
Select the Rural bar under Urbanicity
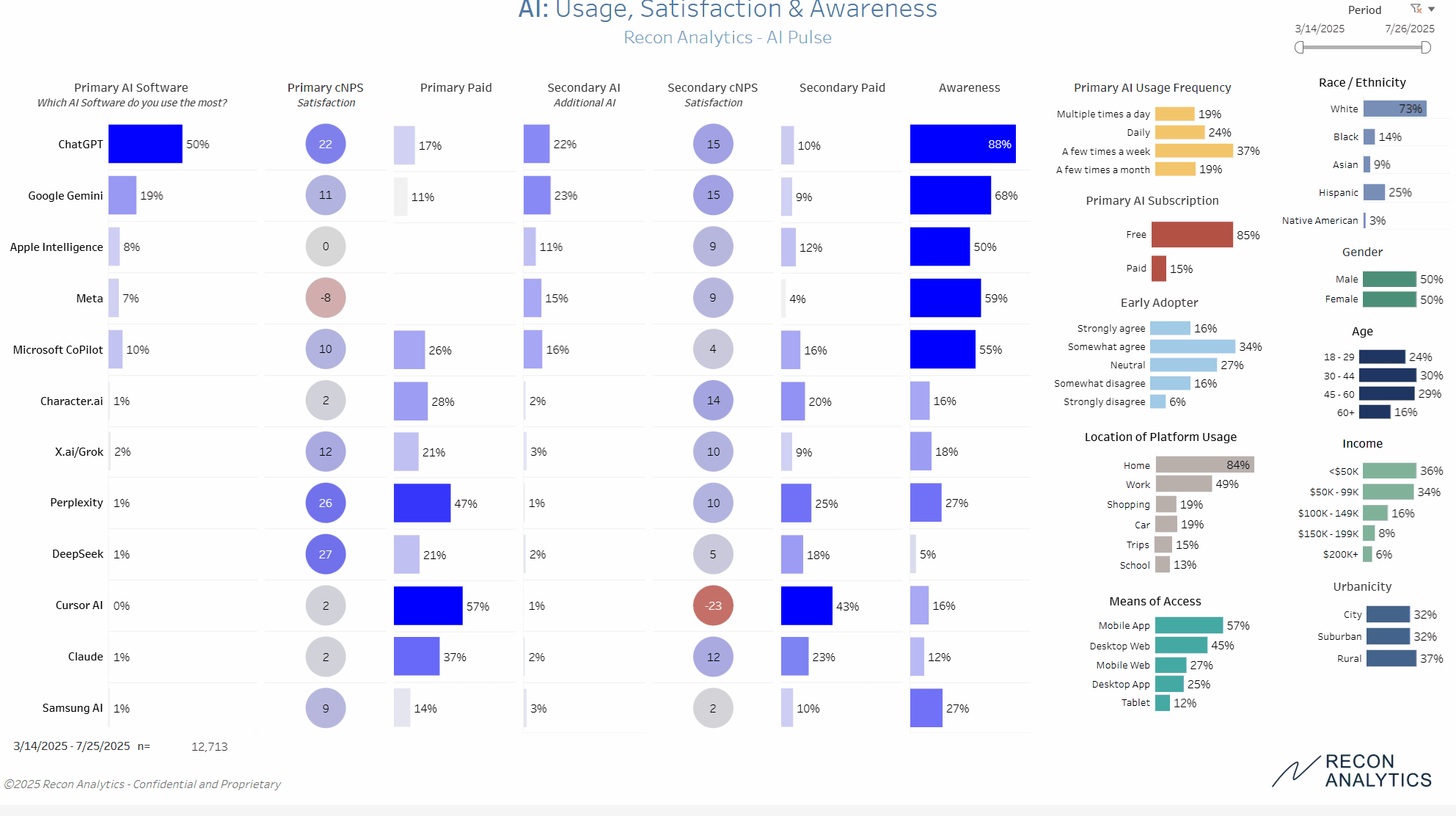pos(1391,658)
